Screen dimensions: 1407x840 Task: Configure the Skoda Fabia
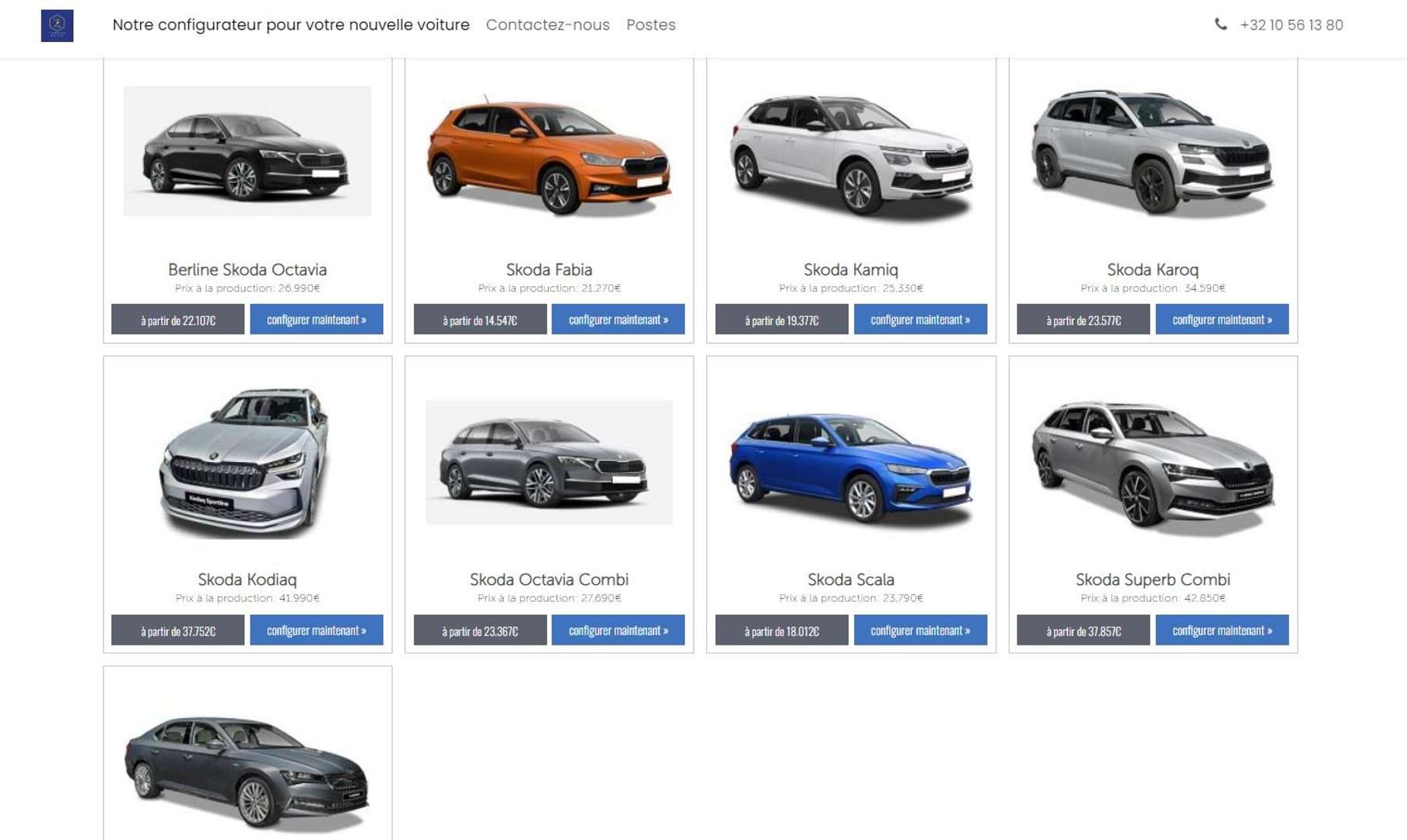tap(618, 319)
